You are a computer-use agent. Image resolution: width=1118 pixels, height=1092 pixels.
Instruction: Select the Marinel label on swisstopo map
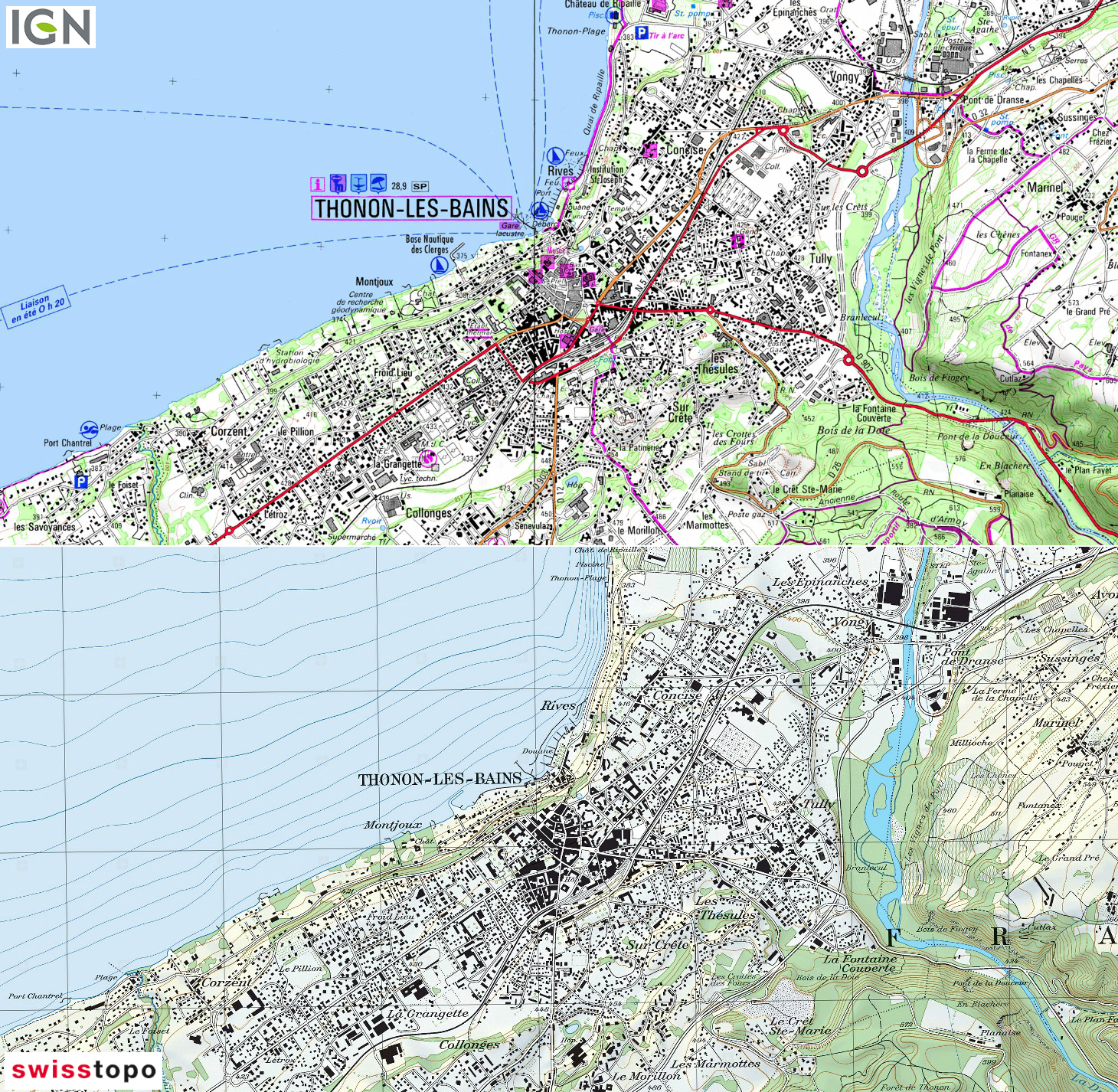click(1056, 722)
